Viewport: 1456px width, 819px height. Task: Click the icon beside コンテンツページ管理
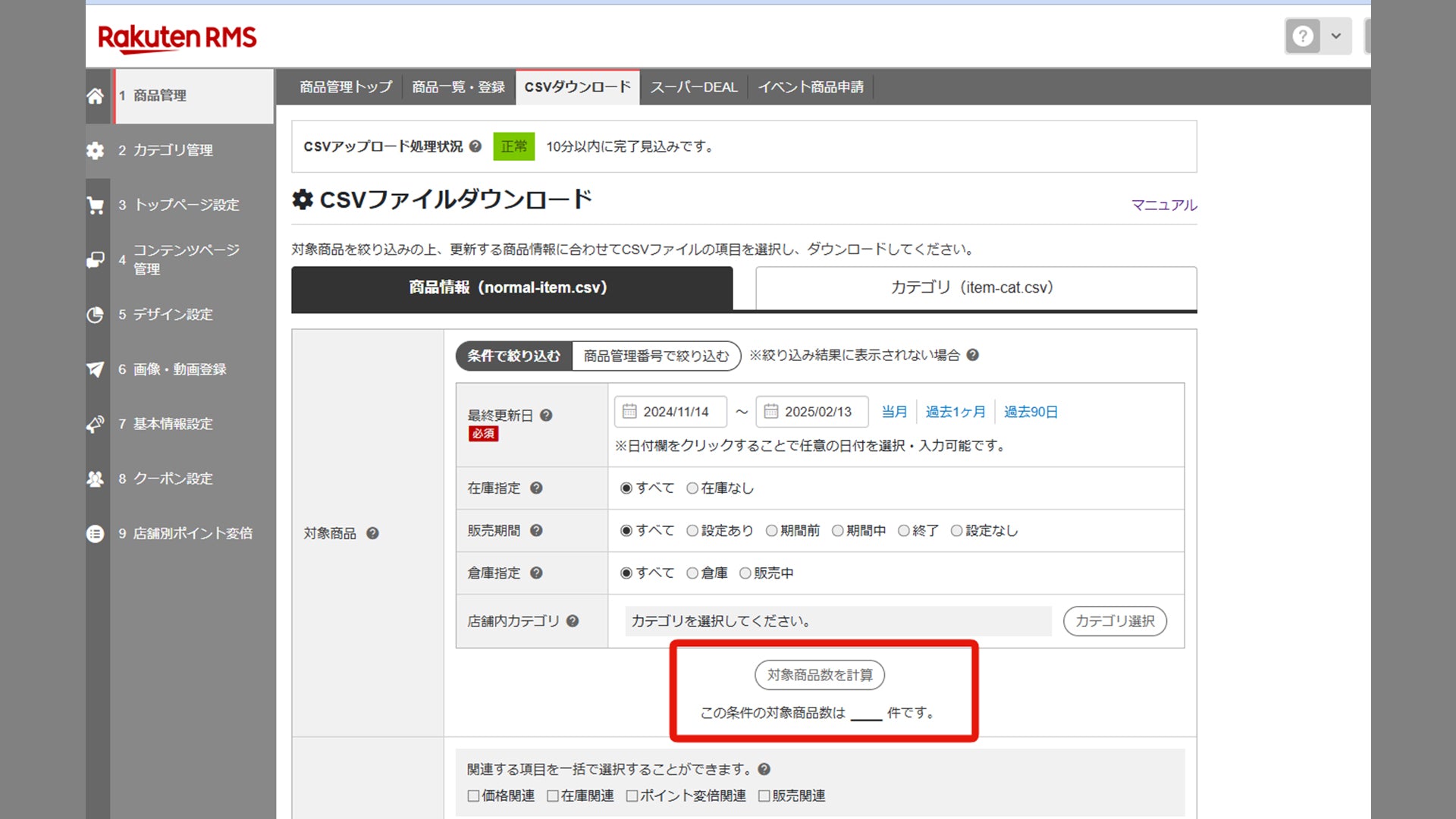click(95, 259)
